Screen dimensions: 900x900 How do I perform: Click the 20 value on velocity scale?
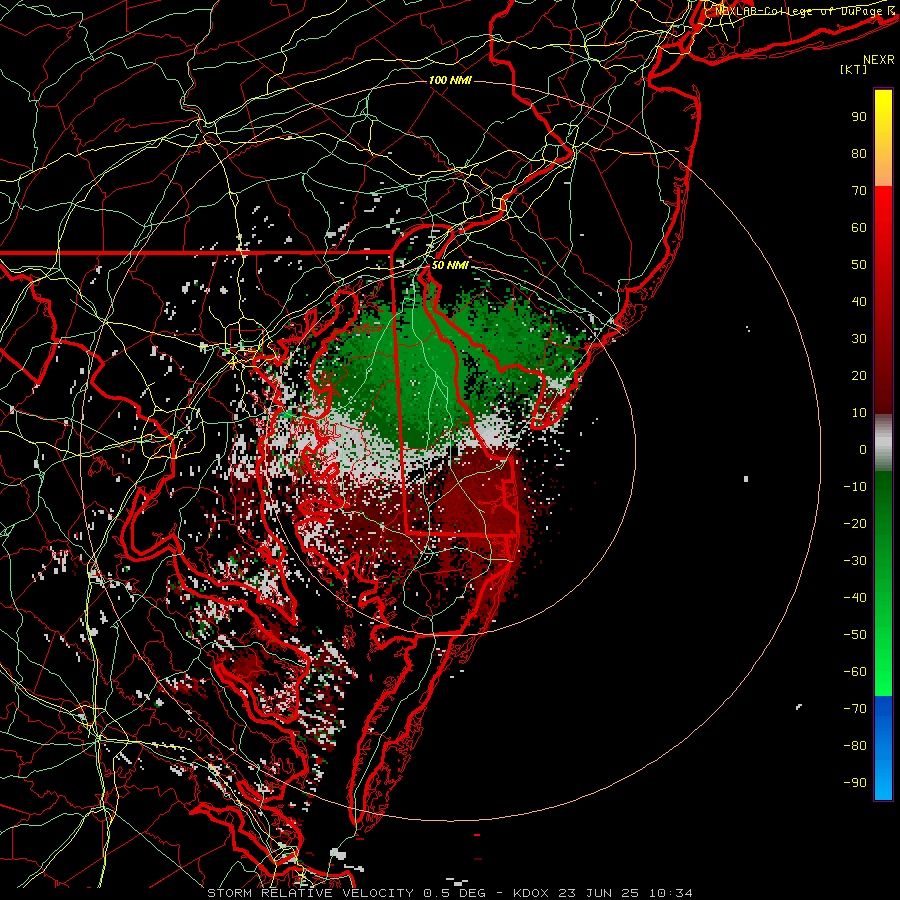coord(859,375)
